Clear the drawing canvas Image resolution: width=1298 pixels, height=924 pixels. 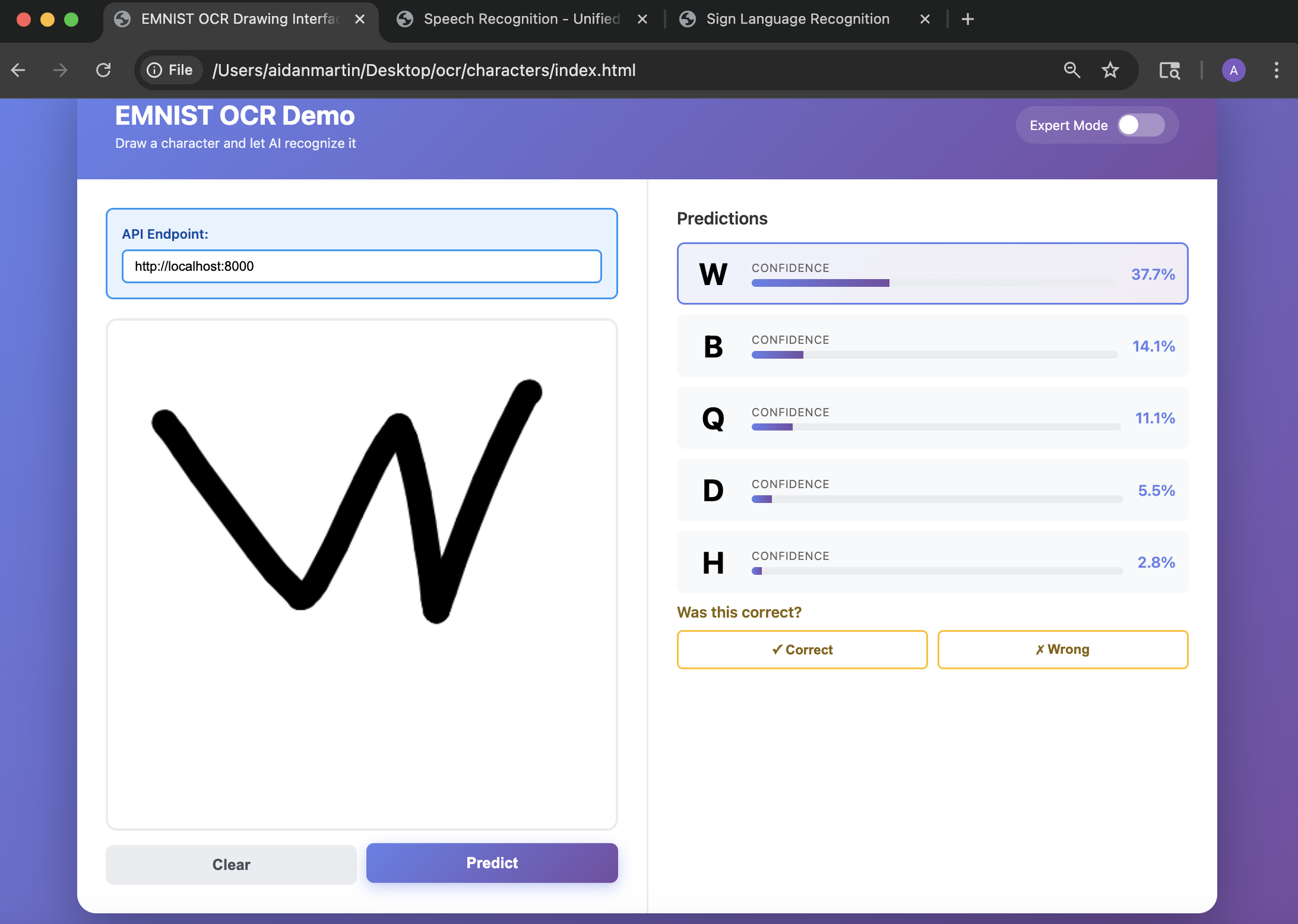coord(231,865)
